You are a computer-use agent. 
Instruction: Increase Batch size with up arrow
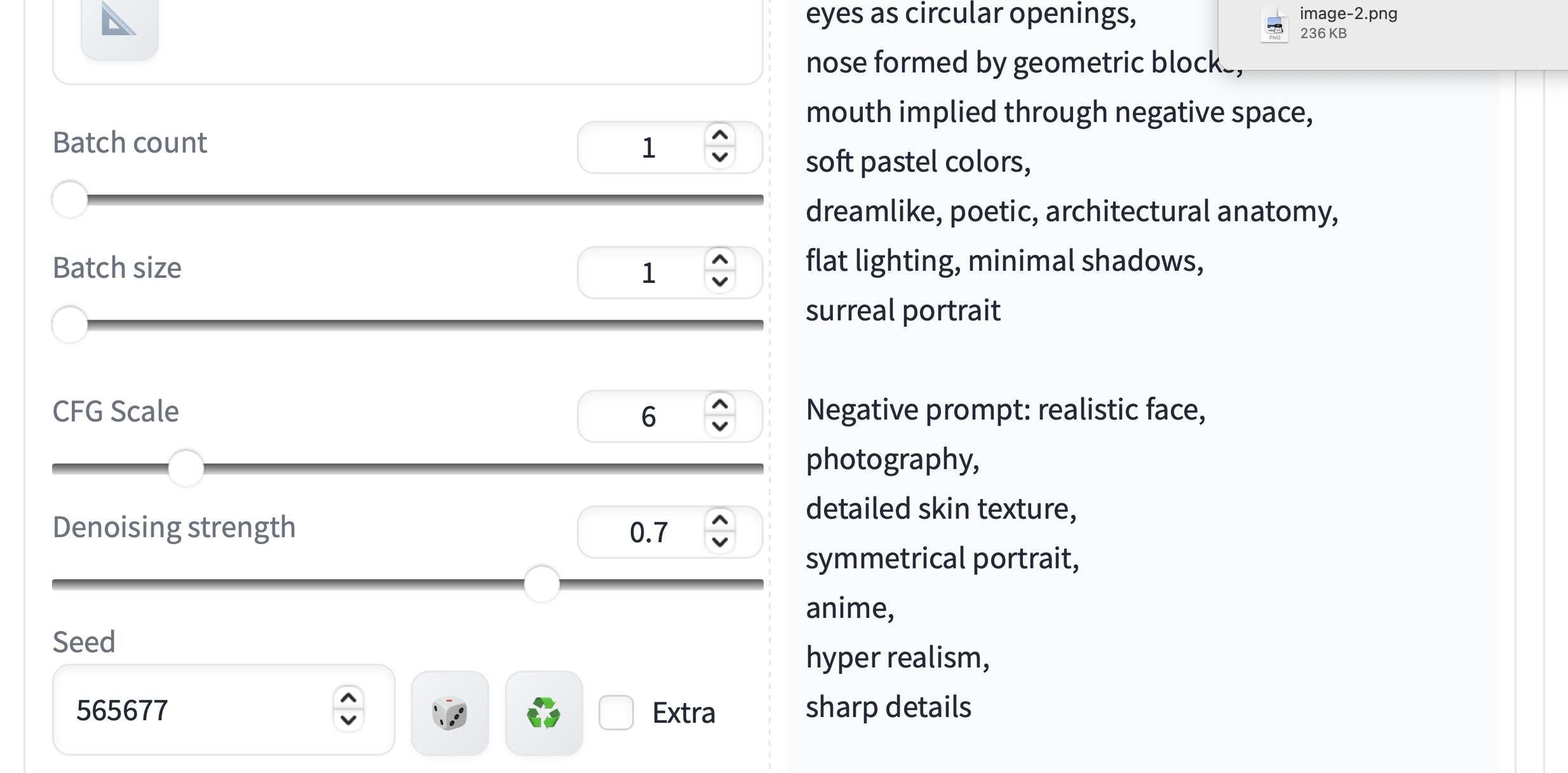coord(720,260)
